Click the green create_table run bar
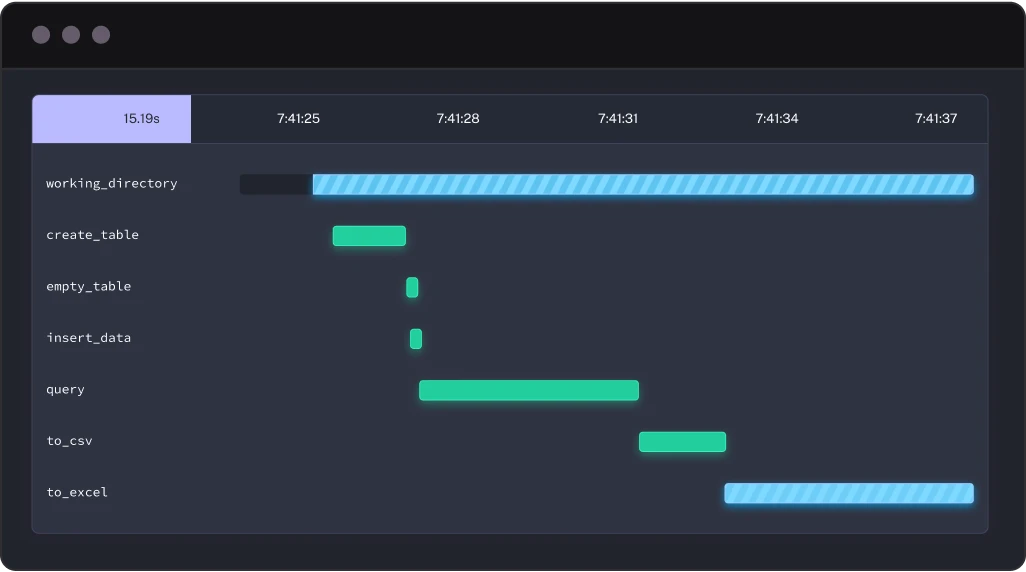1026x572 pixels. click(x=369, y=236)
